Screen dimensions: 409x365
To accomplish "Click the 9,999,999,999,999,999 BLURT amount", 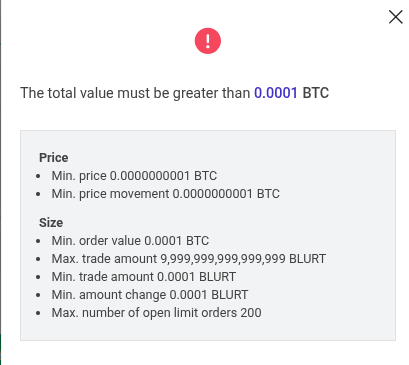I will pos(243,259).
